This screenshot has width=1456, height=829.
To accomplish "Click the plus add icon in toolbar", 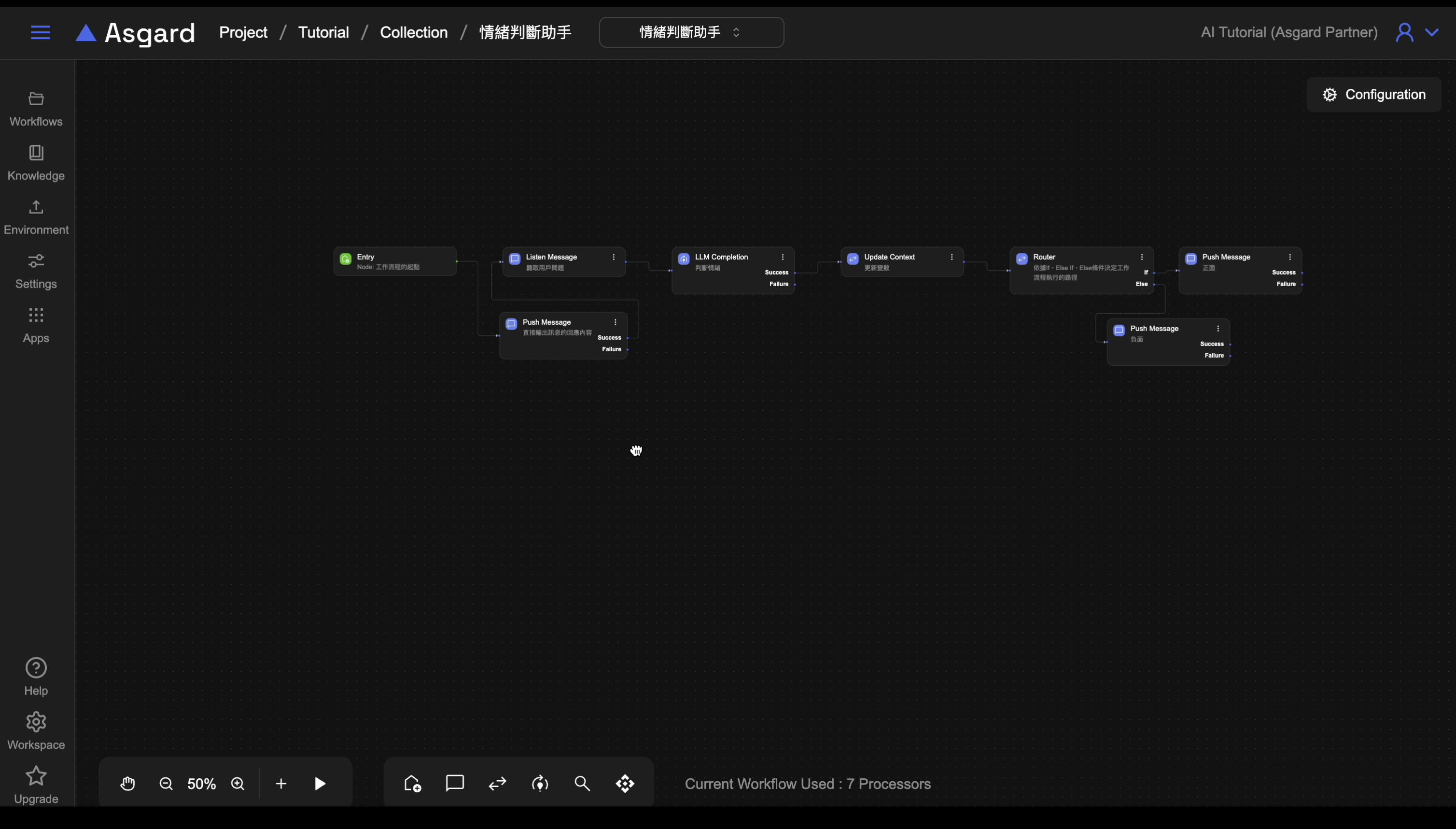I will 281,784.
